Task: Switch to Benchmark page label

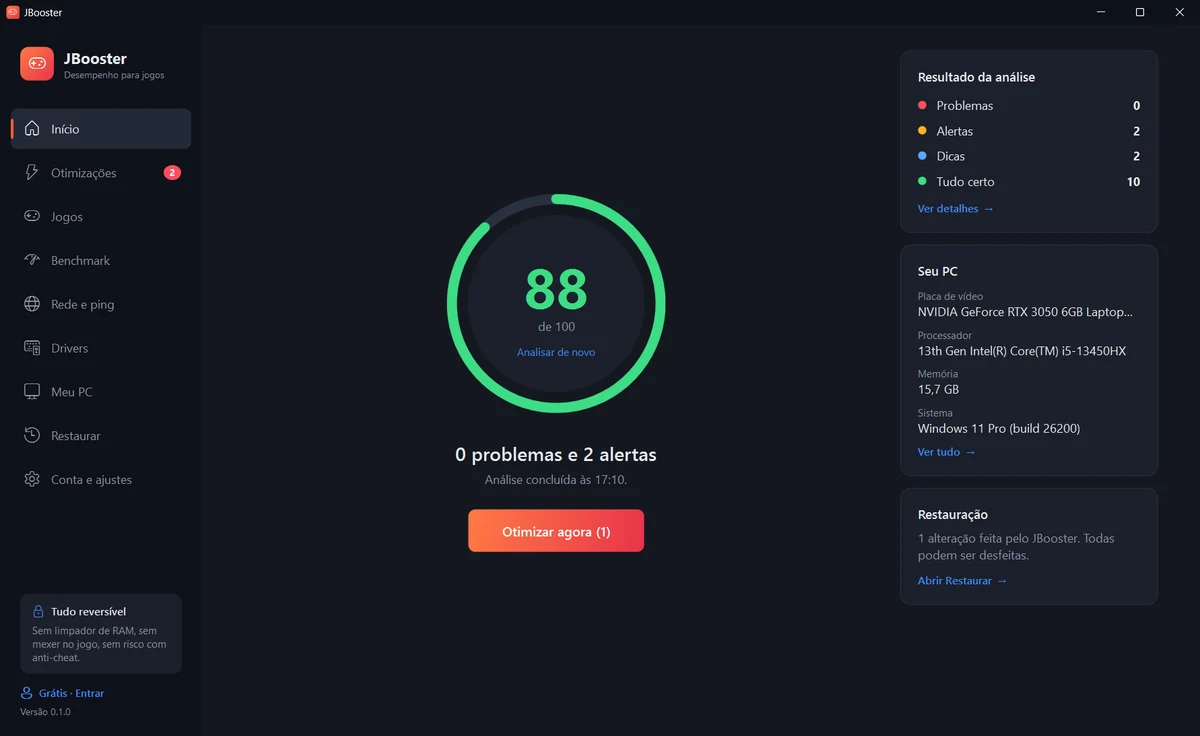Action: point(80,260)
